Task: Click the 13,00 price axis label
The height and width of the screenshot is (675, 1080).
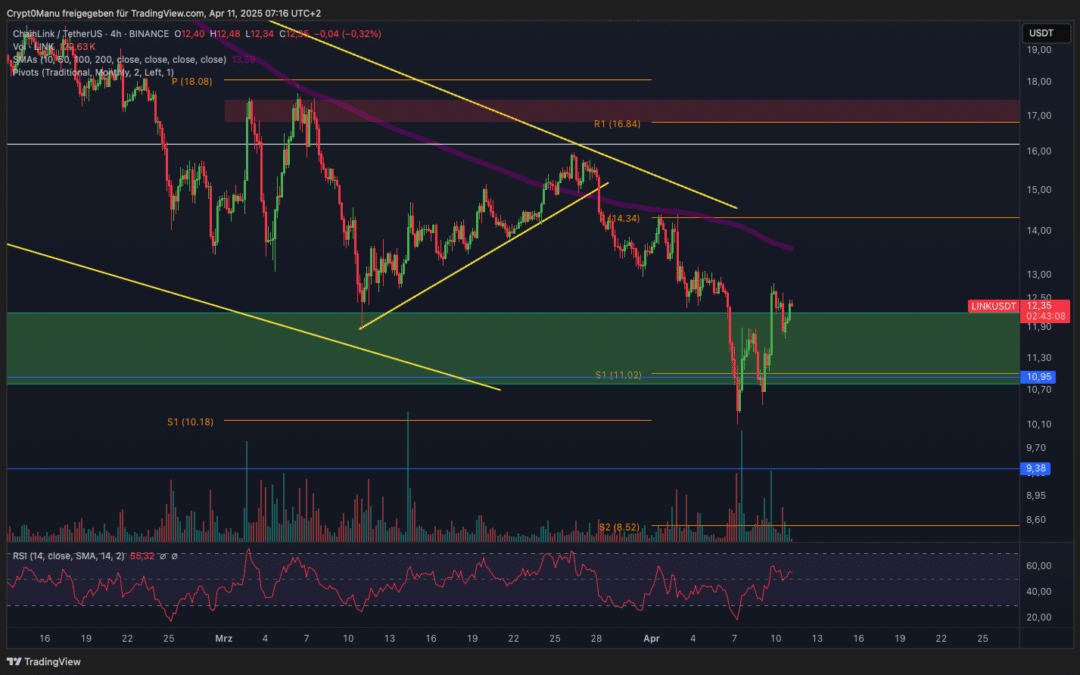Action: coord(1039,275)
